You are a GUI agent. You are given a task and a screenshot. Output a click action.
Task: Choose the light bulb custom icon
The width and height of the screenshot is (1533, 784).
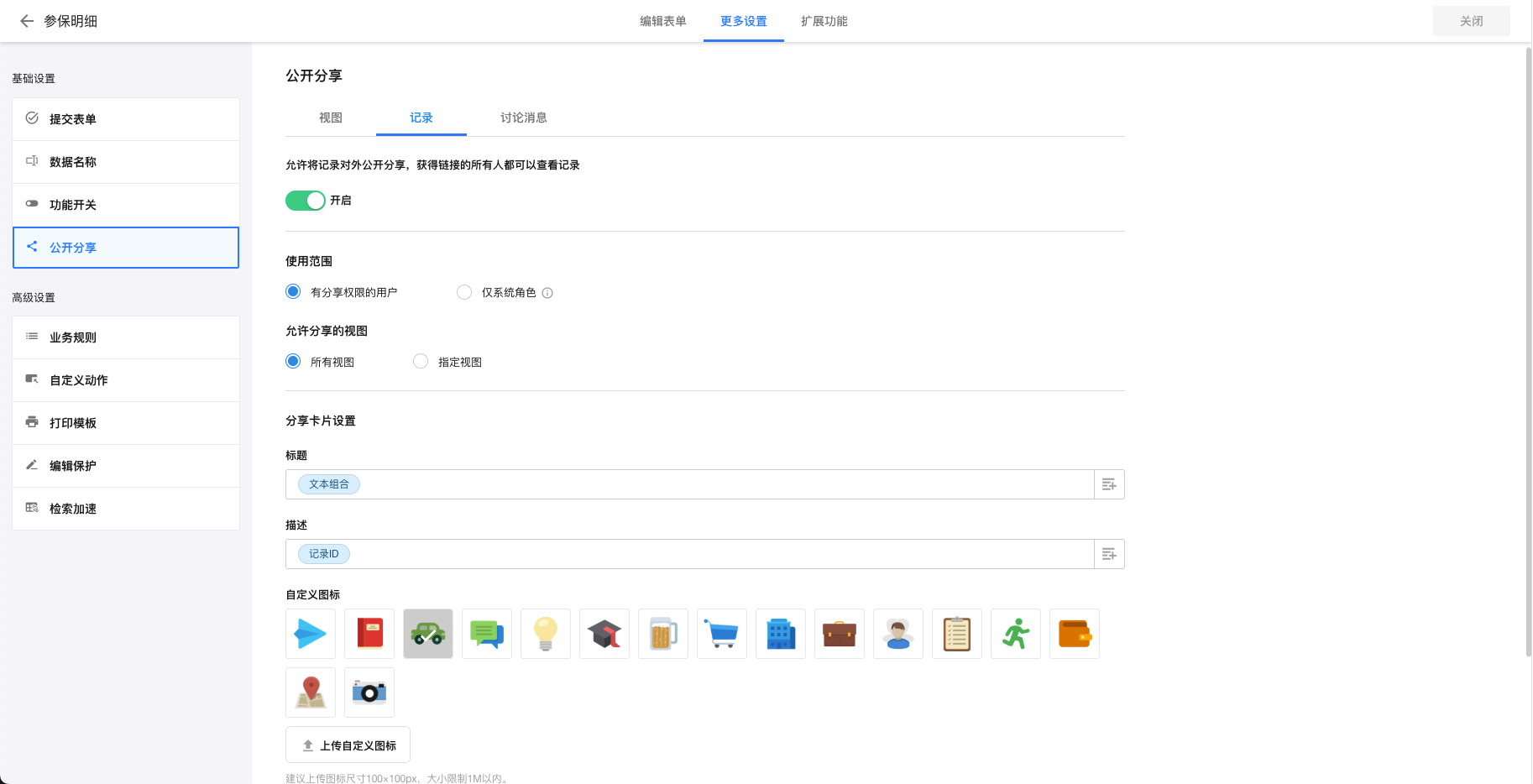click(x=546, y=634)
